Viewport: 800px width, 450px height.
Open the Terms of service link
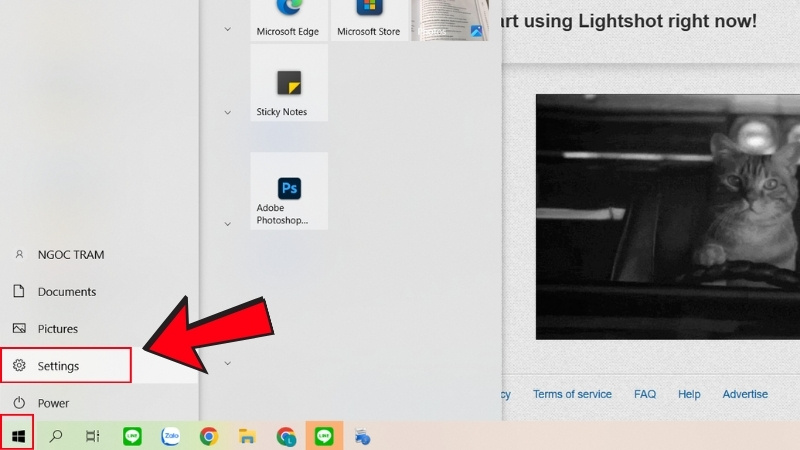pos(572,394)
